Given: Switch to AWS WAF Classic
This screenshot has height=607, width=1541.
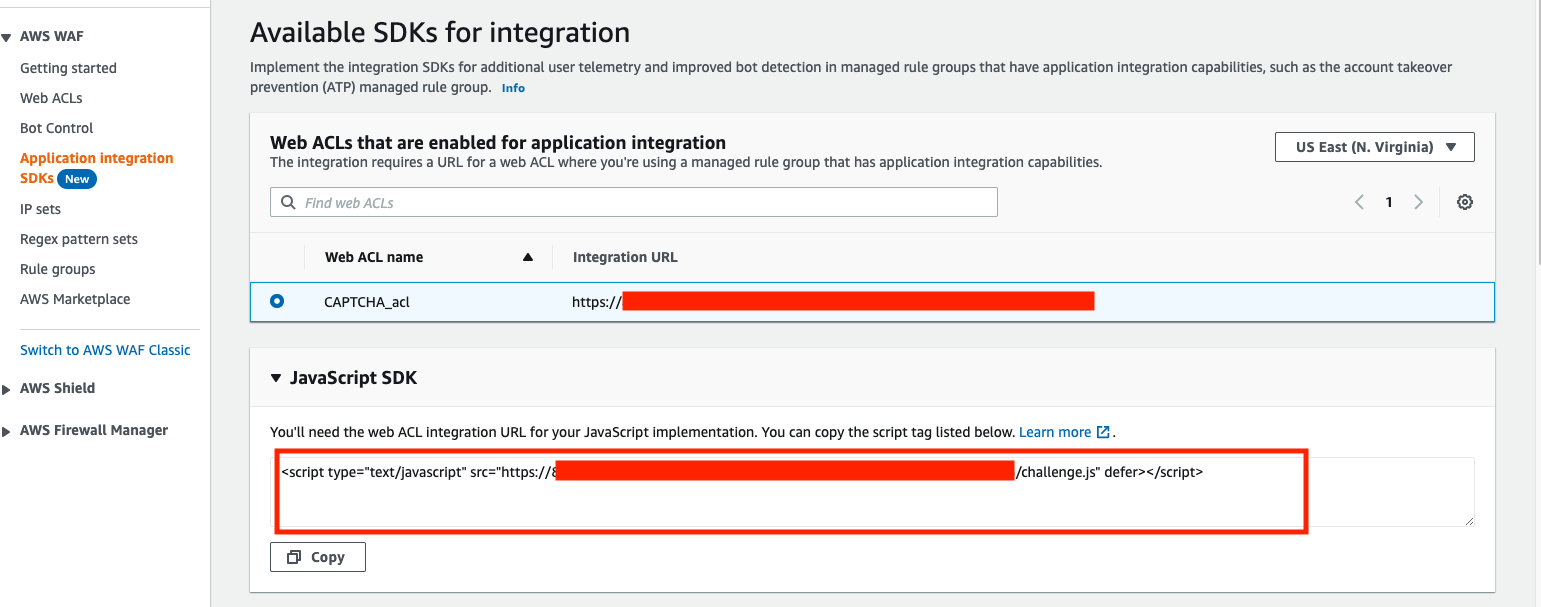Looking at the screenshot, I should pyautogui.click(x=105, y=350).
